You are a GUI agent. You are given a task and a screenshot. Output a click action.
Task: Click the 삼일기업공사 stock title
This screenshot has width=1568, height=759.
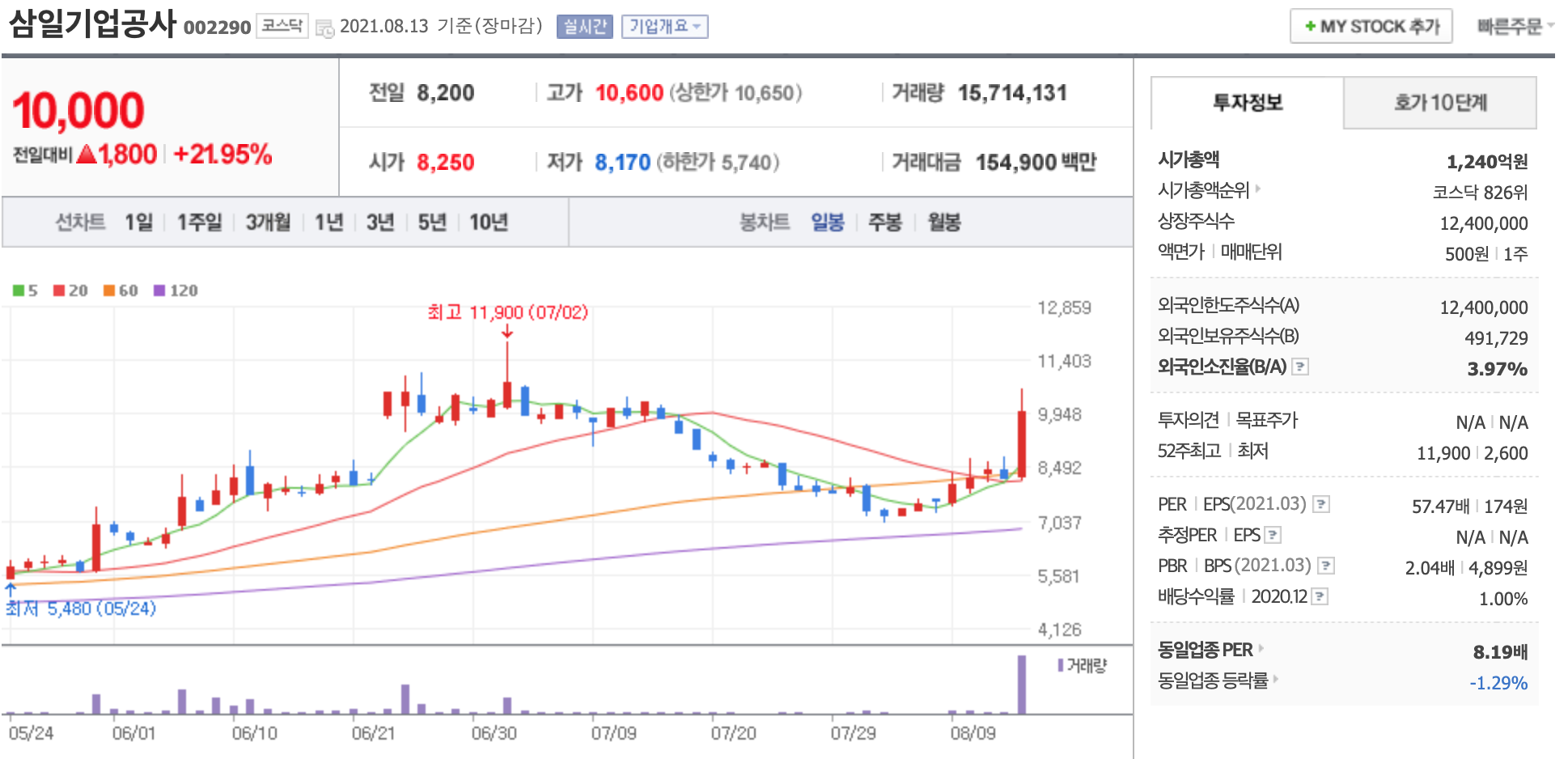click(x=92, y=23)
